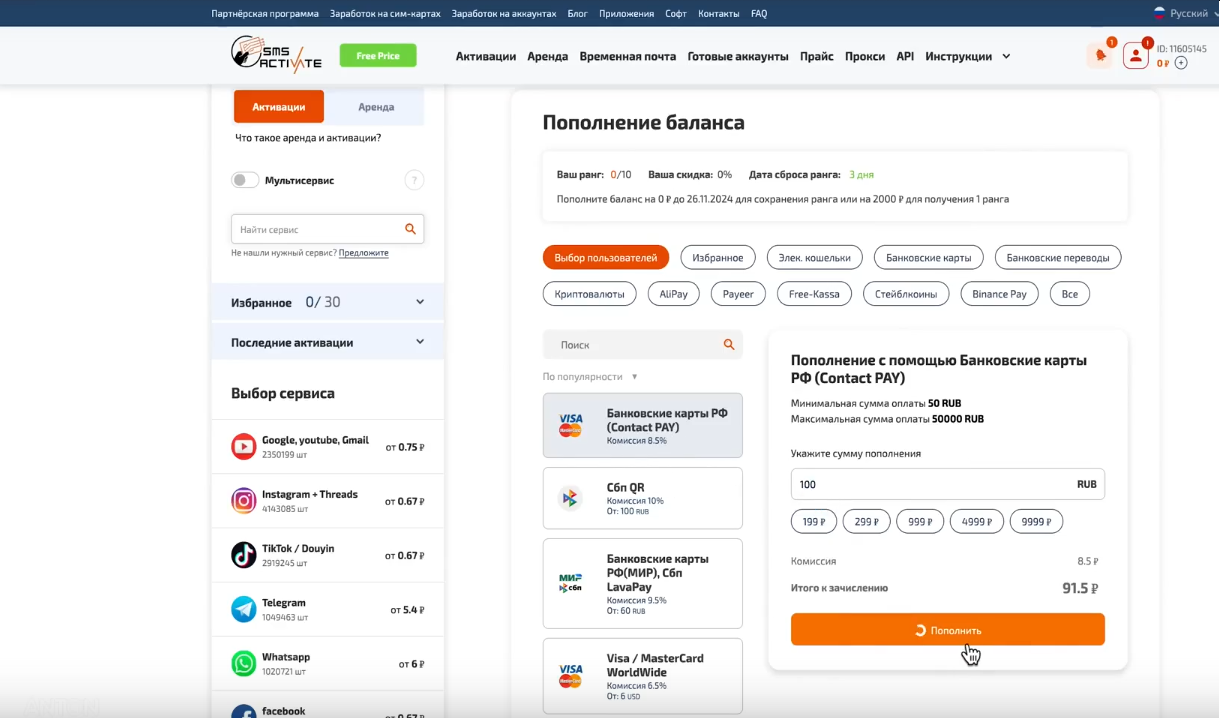Screen dimensions: 1220x718
Task: Click the payment method search magnifier icon
Action: click(x=729, y=345)
